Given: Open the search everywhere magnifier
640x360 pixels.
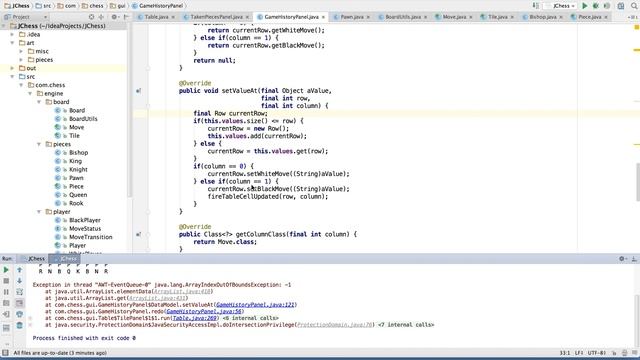Looking at the screenshot, I should tap(634, 6).
